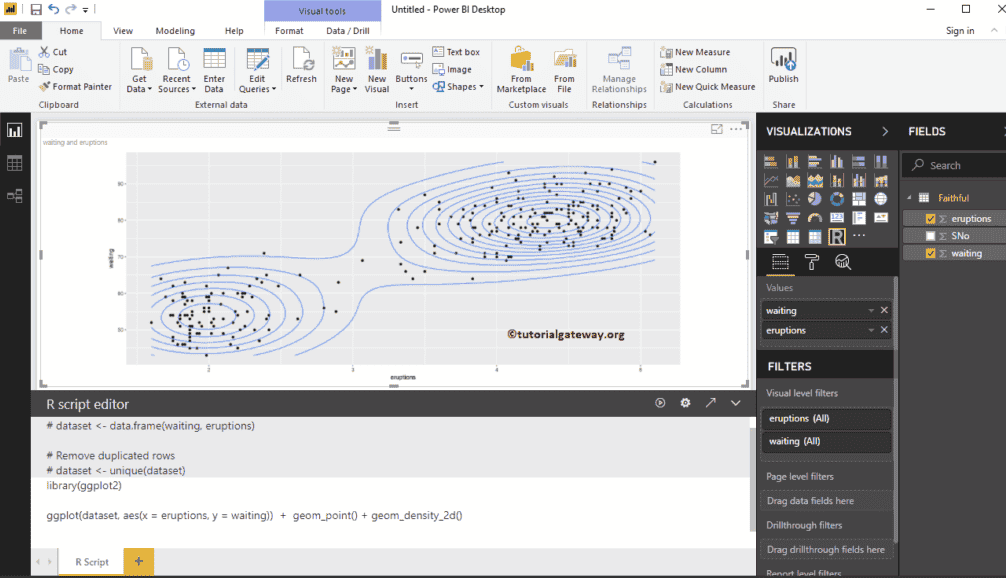Switch to Data view in left sidebar
Screen dimensions: 1006x578
click(15, 163)
